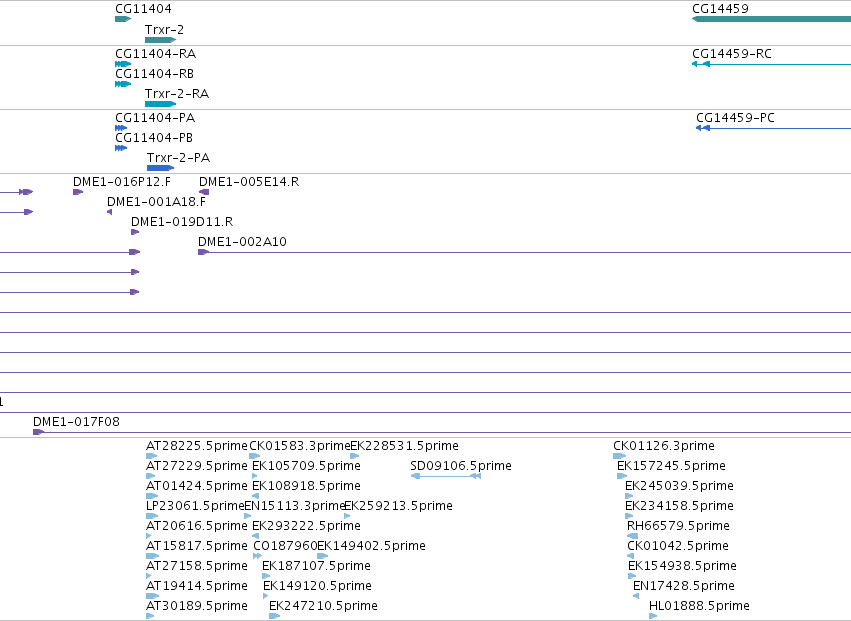Select the EK108918.5prime EST label
The height and width of the screenshot is (621, 851).
[307, 486]
